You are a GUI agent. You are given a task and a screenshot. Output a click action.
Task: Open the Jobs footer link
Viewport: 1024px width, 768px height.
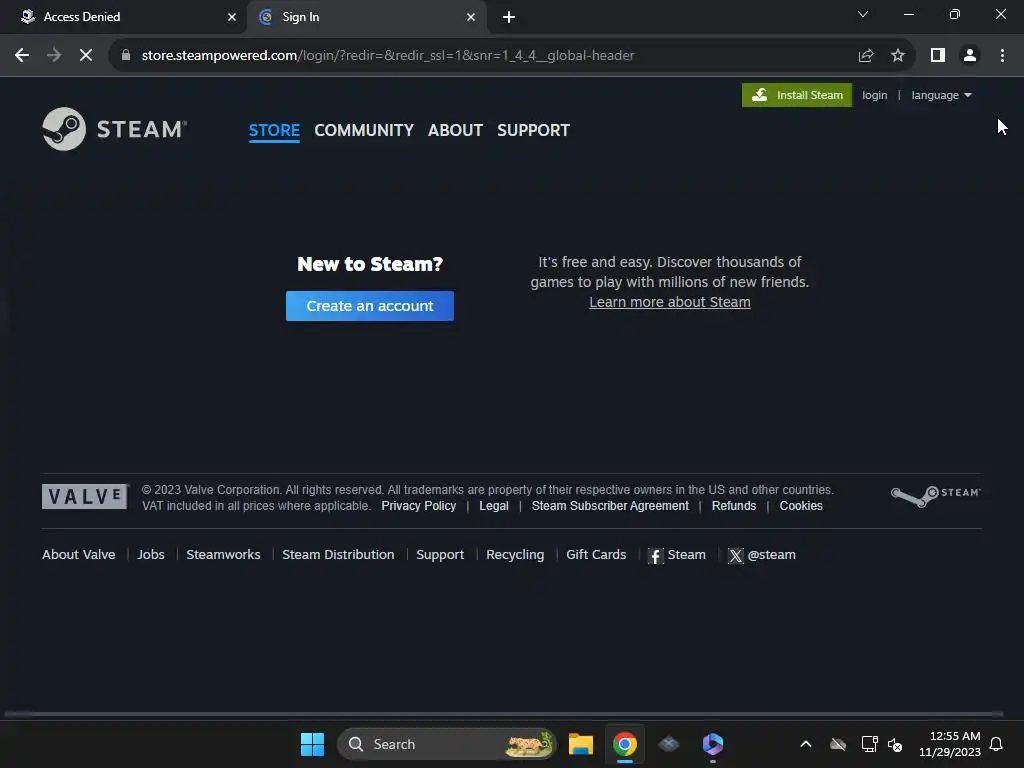(x=151, y=554)
